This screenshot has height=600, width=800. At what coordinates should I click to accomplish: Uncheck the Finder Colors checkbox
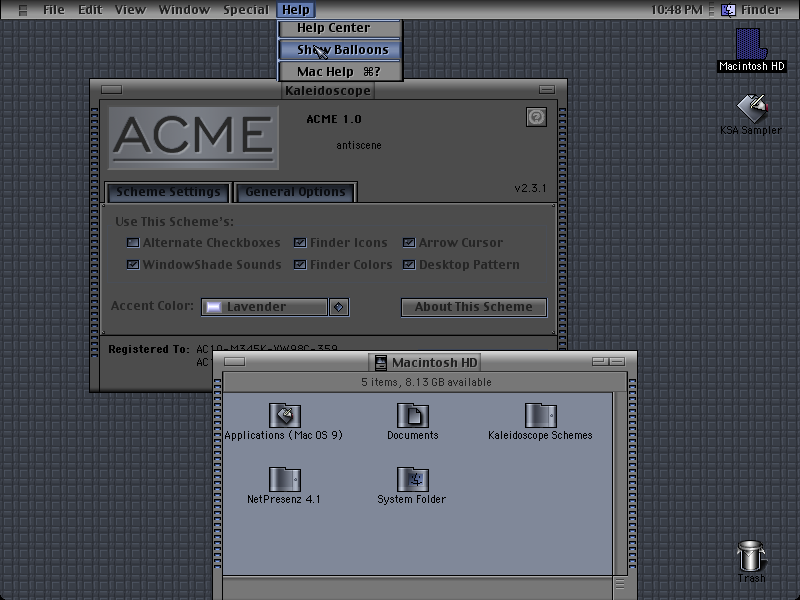pyautogui.click(x=300, y=264)
